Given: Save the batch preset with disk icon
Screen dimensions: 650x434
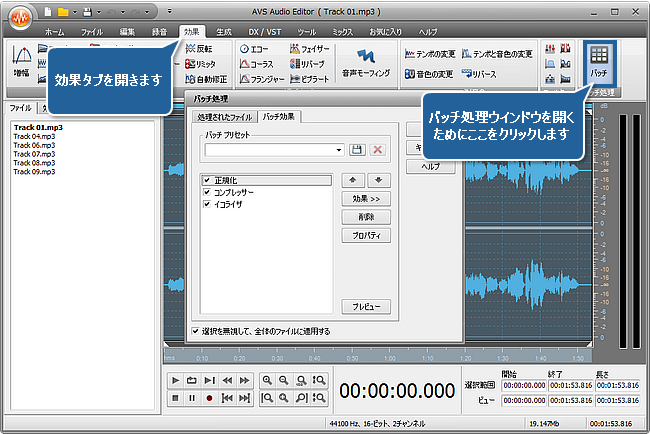Looking at the screenshot, I should 357,149.
